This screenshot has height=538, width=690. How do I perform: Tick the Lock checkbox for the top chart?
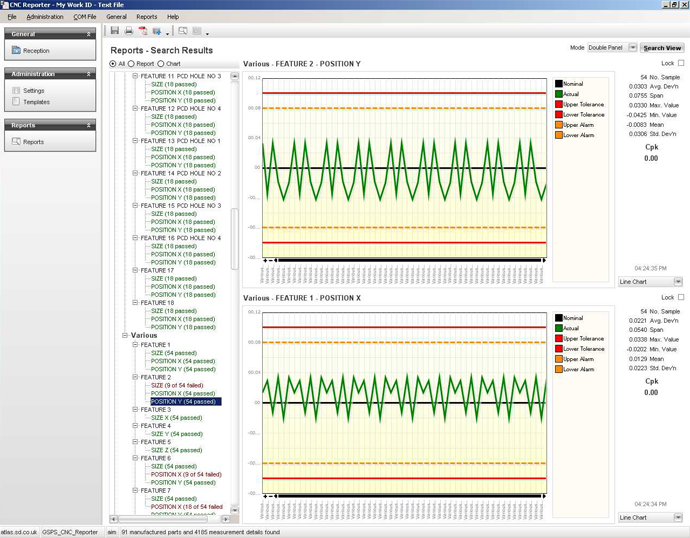pyautogui.click(x=681, y=63)
